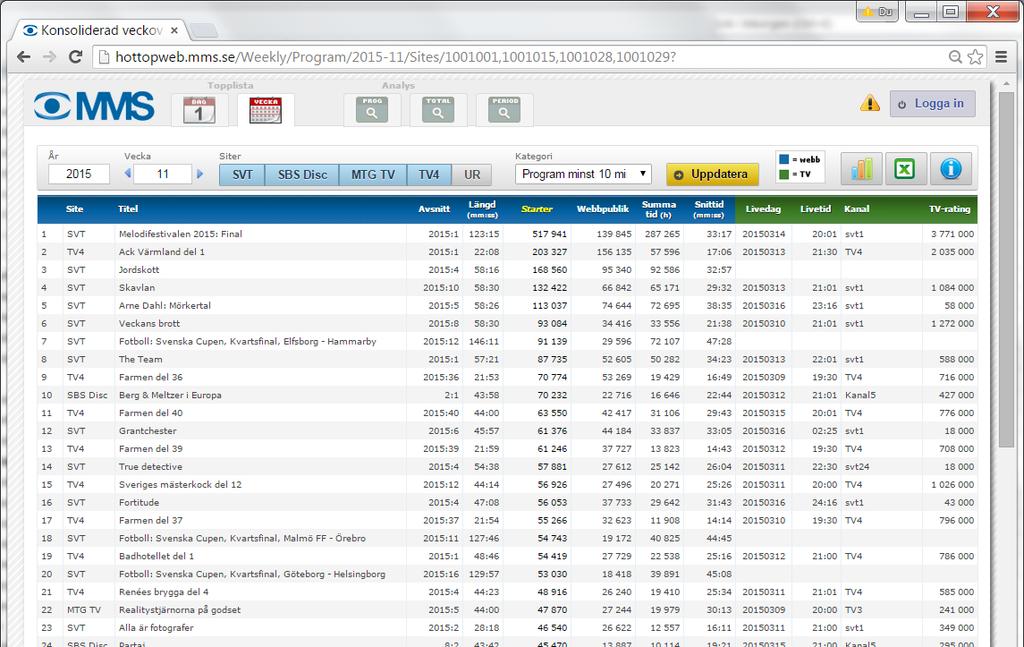The width and height of the screenshot is (1024, 647).
Task: Sort by the Kanal column header
Action: point(856,209)
